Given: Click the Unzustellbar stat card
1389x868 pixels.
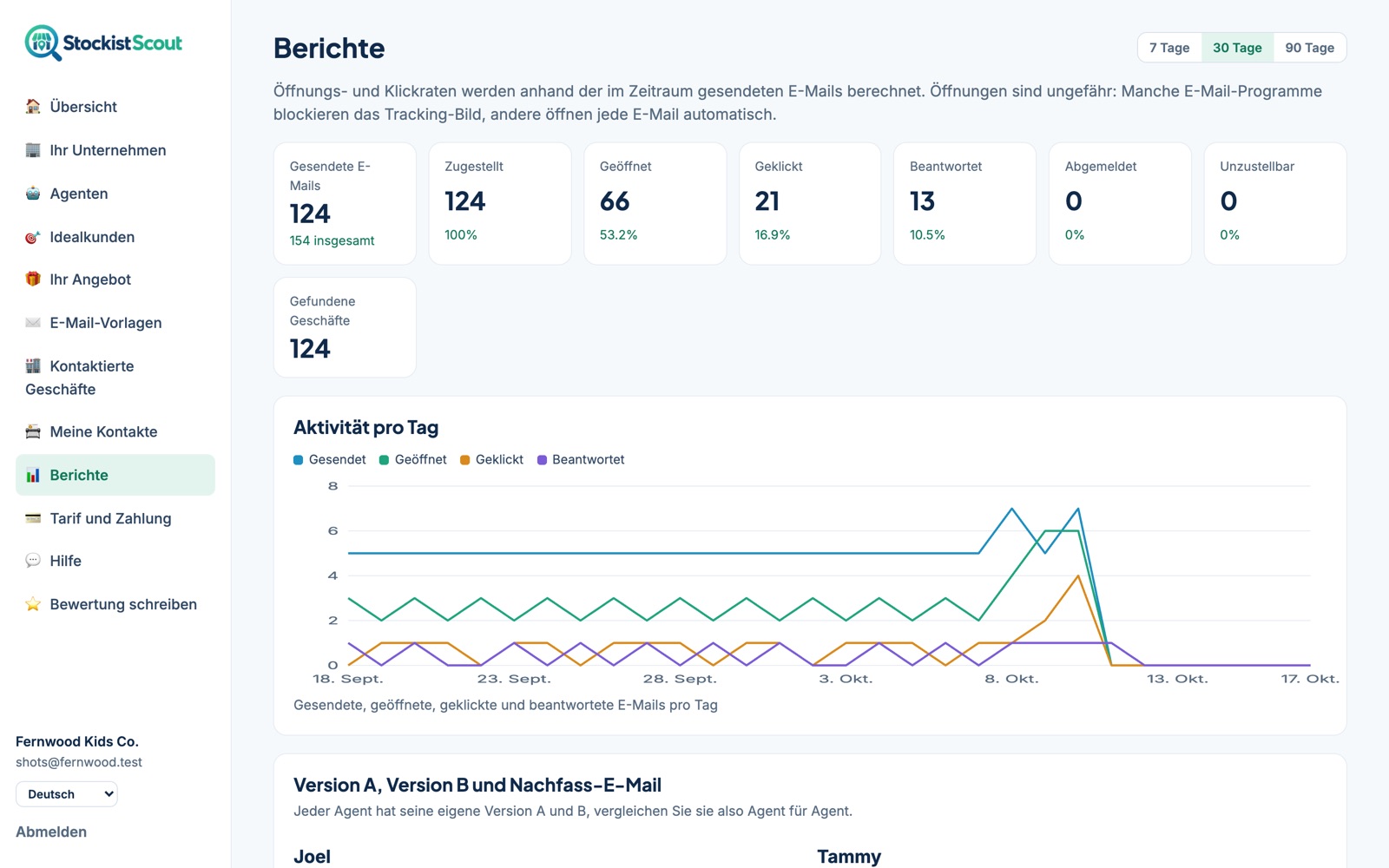Looking at the screenshot, I should point(1275,204).
